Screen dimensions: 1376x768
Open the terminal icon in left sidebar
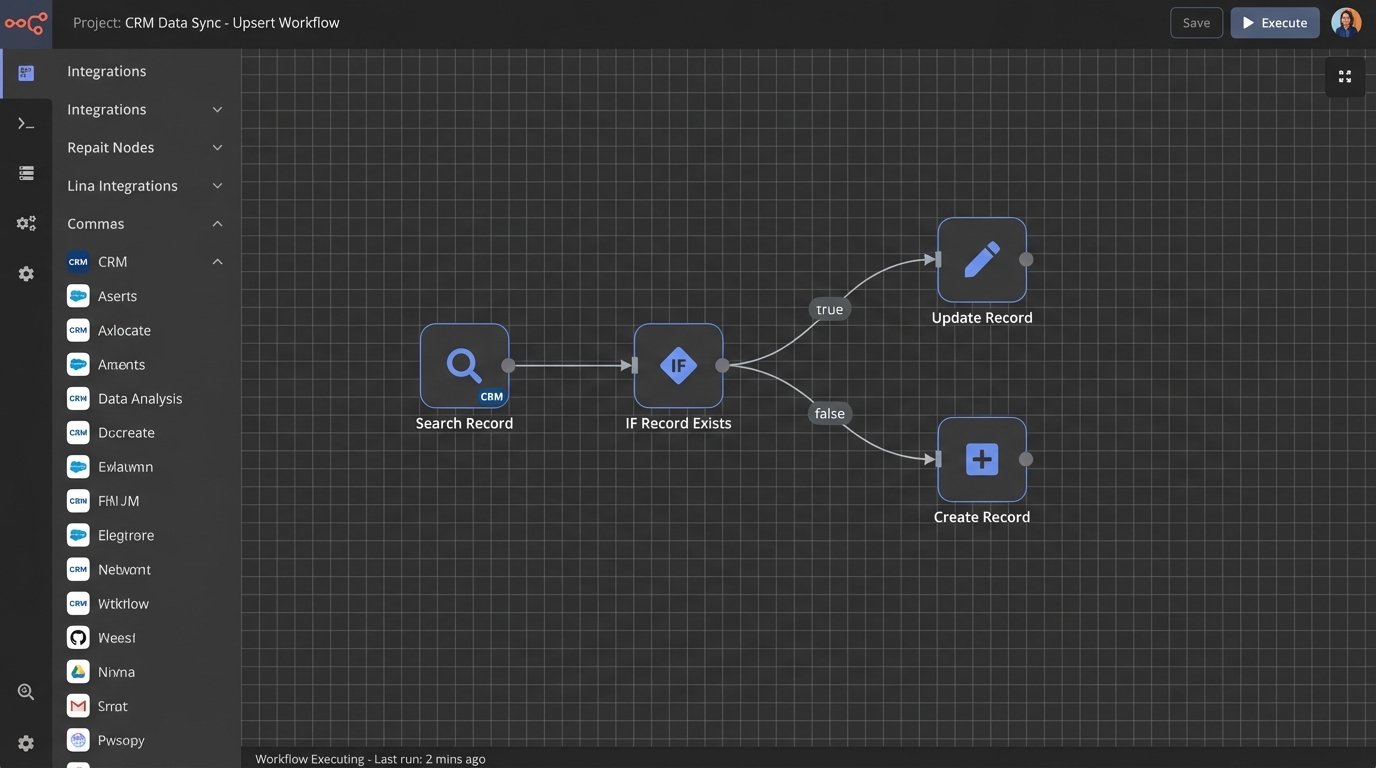click(x=26, y=124)
